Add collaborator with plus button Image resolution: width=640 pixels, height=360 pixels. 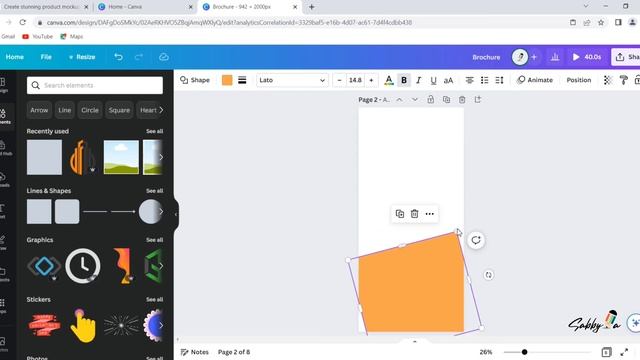534,57
